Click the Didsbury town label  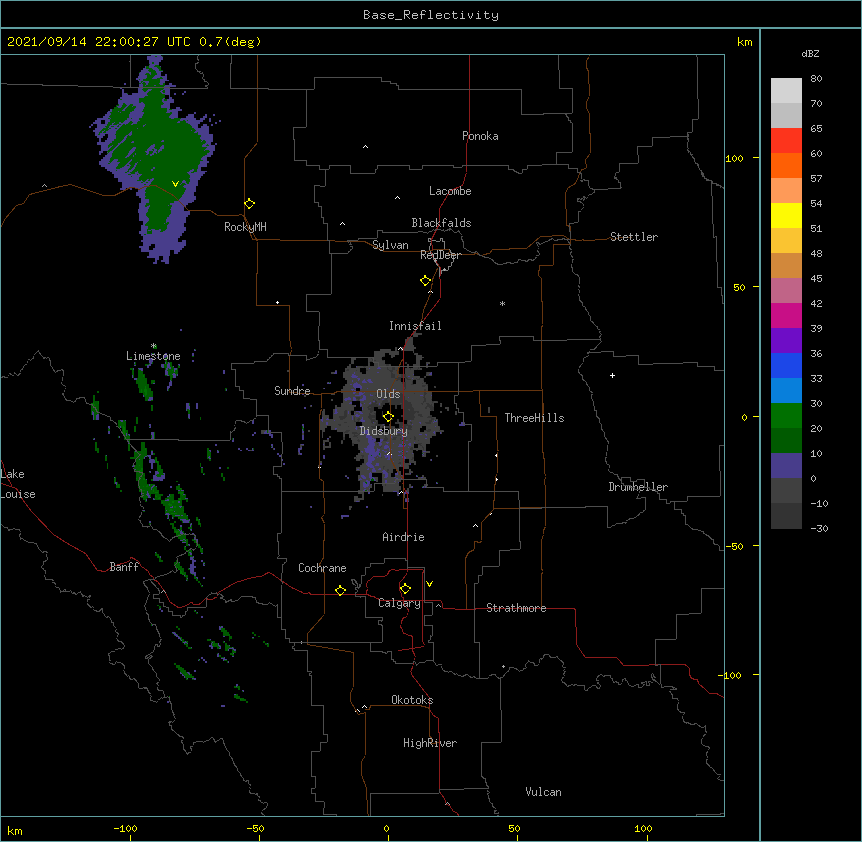384,431
